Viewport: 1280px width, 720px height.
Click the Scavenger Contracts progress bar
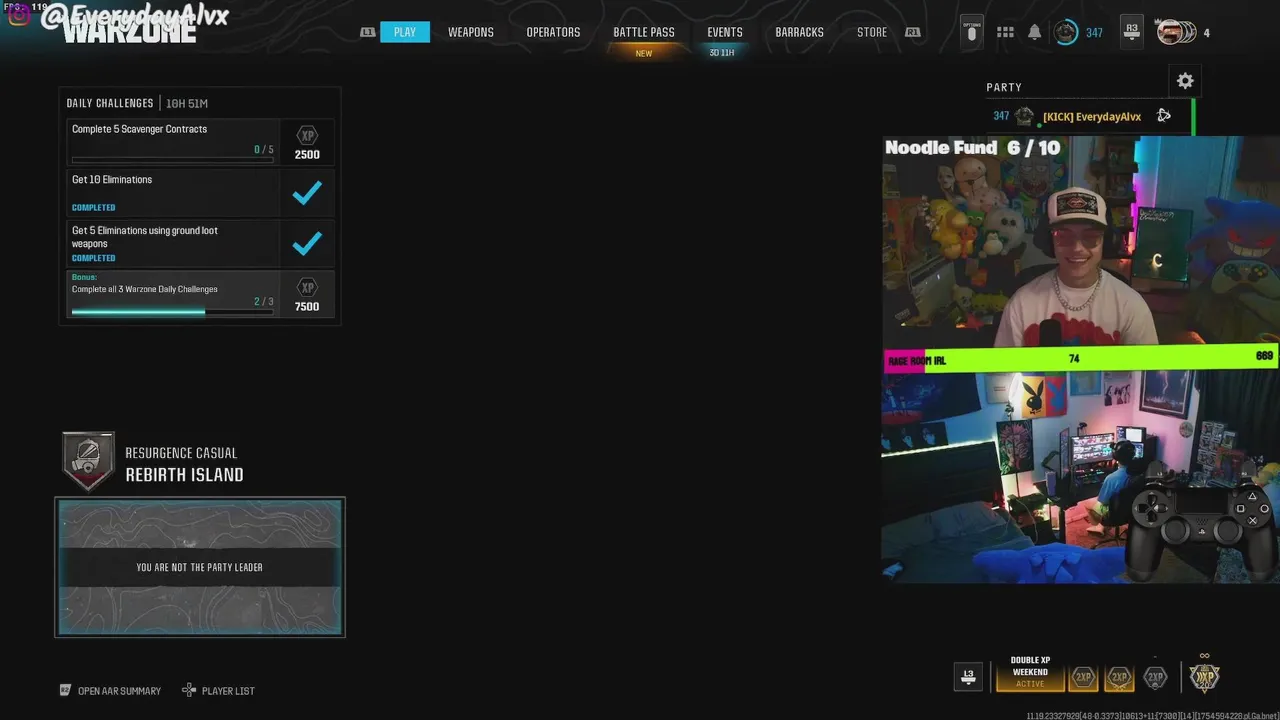click(x=172, y=160)
